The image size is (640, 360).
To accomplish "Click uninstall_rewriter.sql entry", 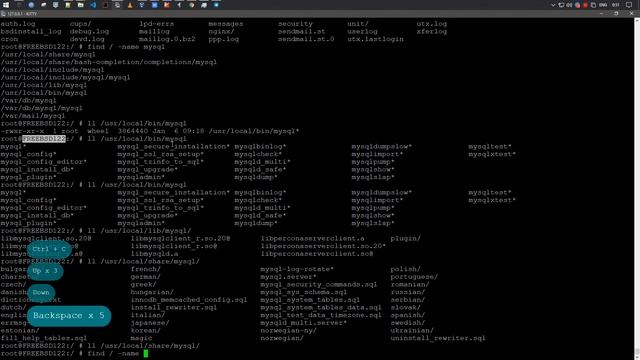I will tap(438, 338).
